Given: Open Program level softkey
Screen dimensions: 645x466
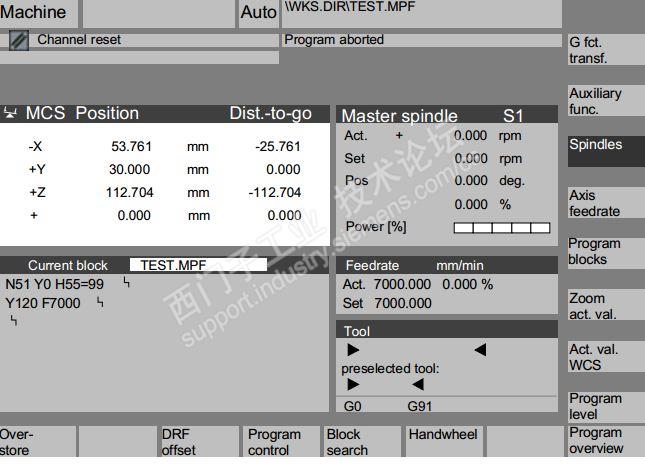Looking at the screenshot, I should point(606,406).
